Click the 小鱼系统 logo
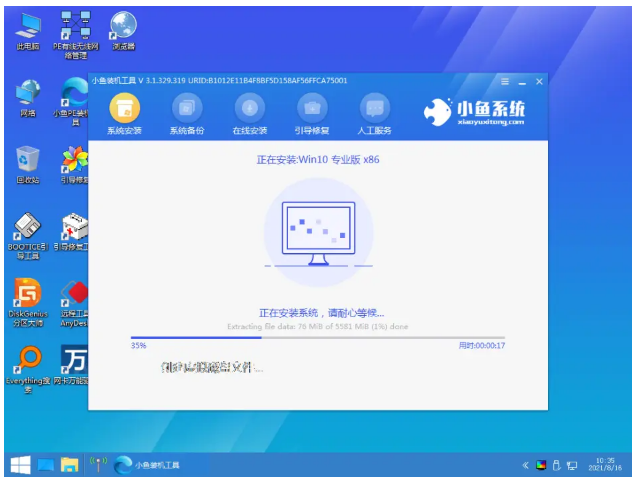 pos(474,112)
